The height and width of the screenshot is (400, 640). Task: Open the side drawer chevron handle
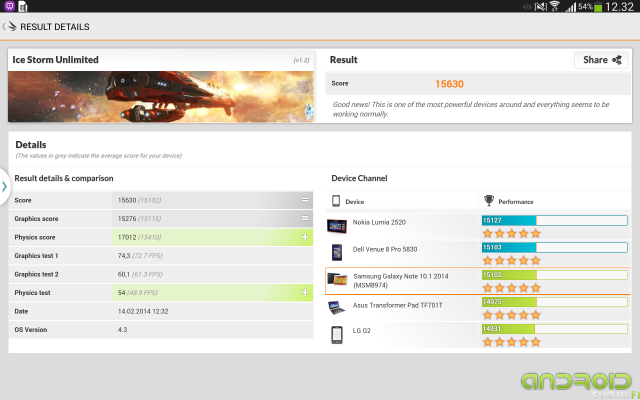(x=4, y=187)
